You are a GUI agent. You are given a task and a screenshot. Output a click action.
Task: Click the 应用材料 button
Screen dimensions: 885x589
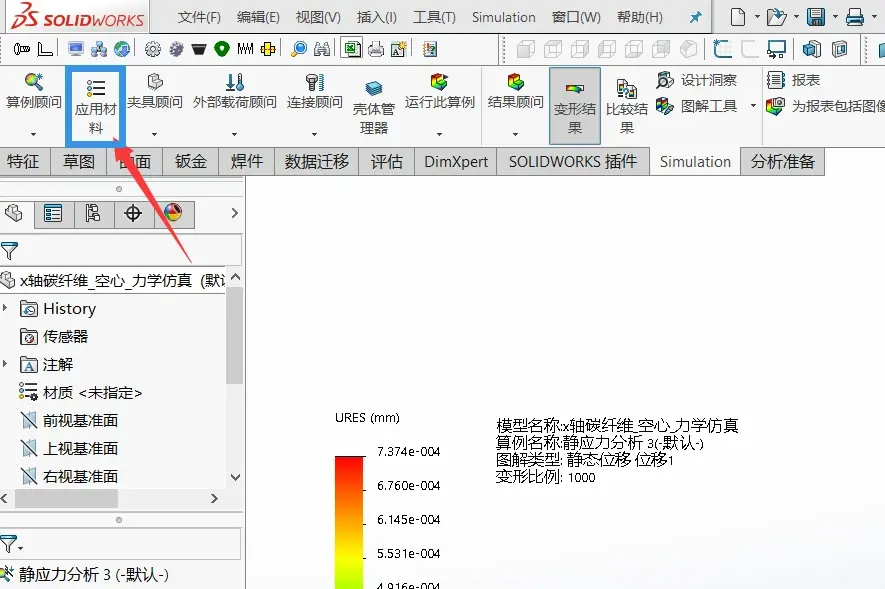pos(95,107)
